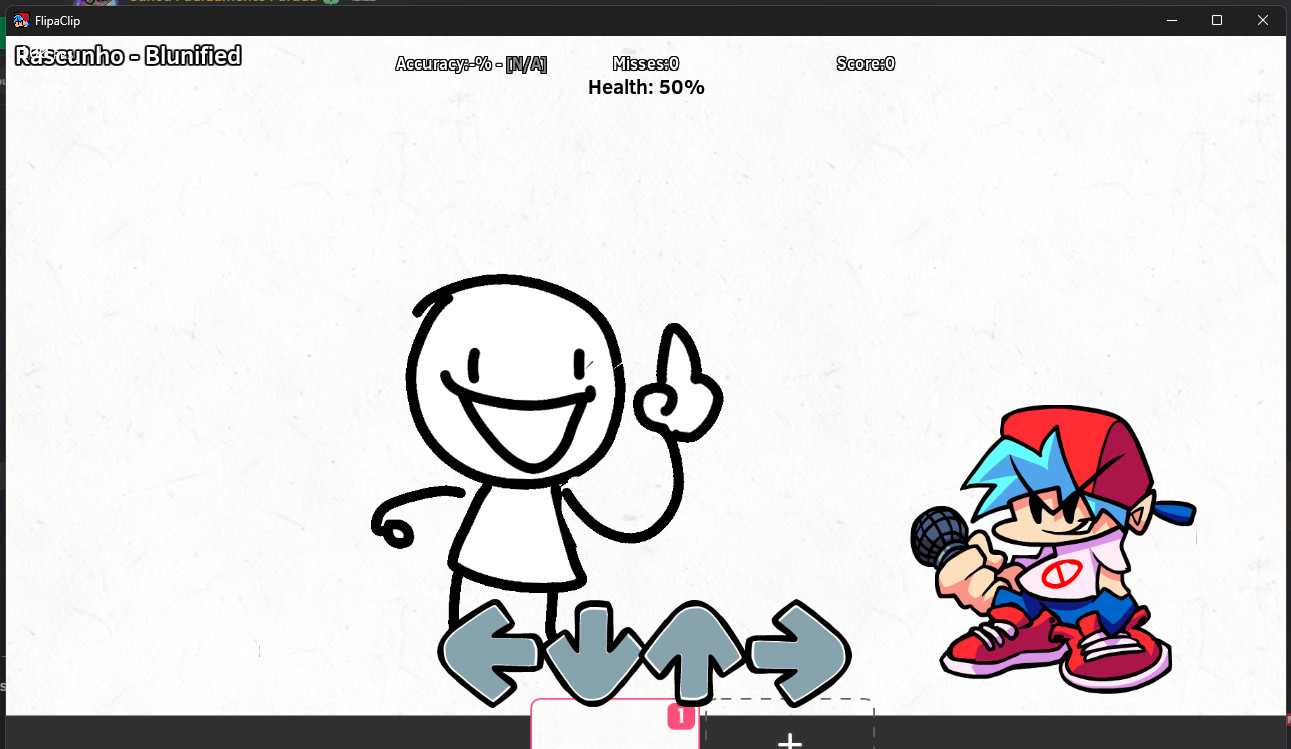
Task: Minimize the FlipaClip window
Action: (1171, 20)
